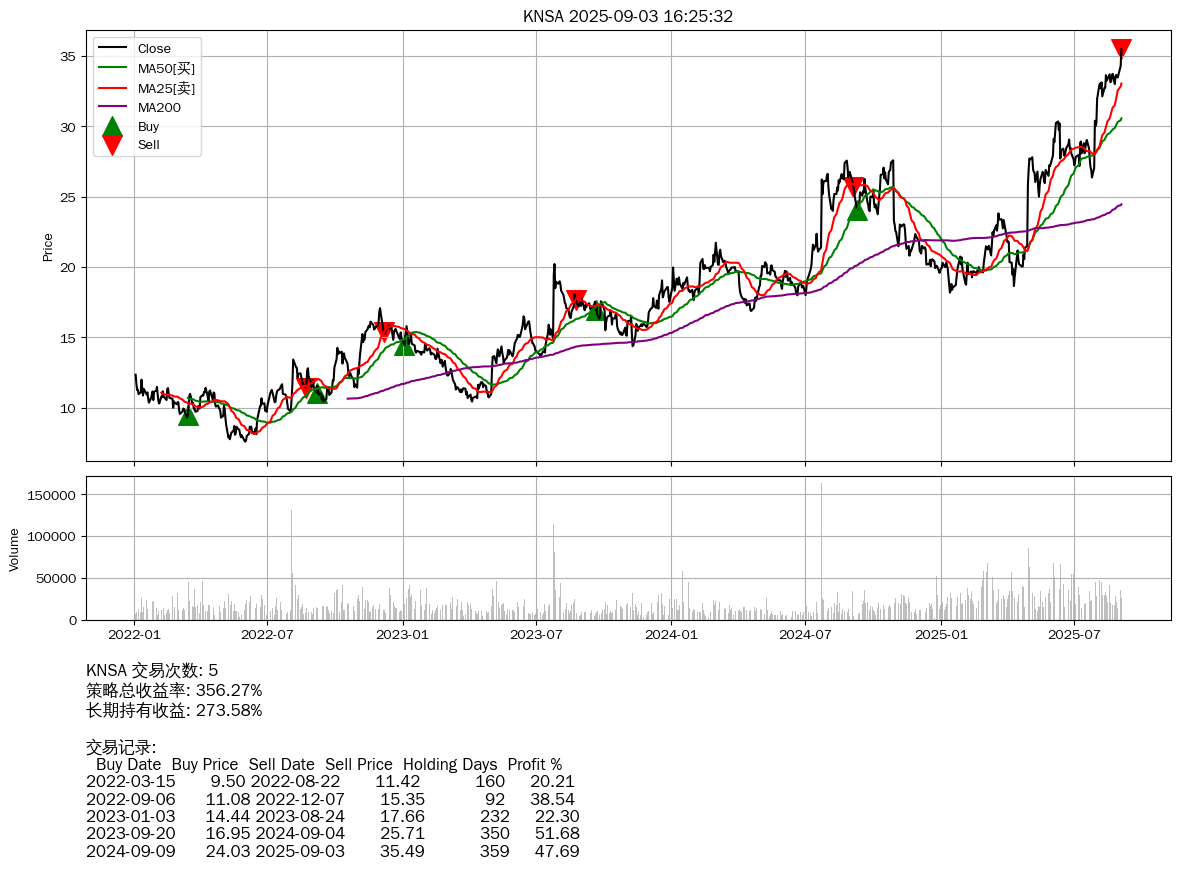Click the chart title KNSA 2025-09-03
The height and width of the screenshot is (869, 1181).
click(627, 16)
